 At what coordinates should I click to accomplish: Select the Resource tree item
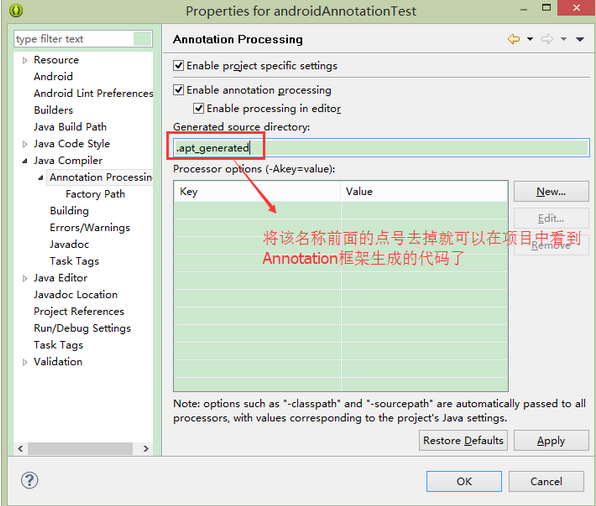[x=56, y=60]
